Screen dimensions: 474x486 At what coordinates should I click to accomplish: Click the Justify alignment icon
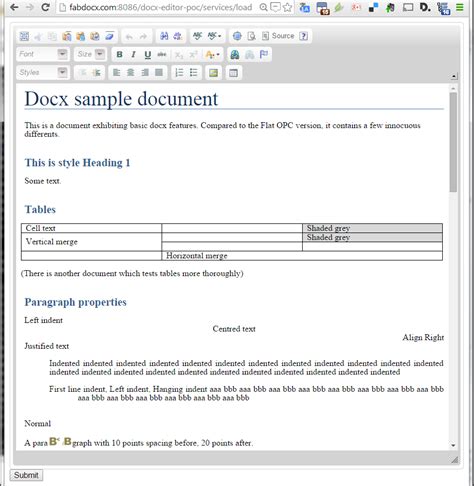pyautogui.click(x=159, y=72)
